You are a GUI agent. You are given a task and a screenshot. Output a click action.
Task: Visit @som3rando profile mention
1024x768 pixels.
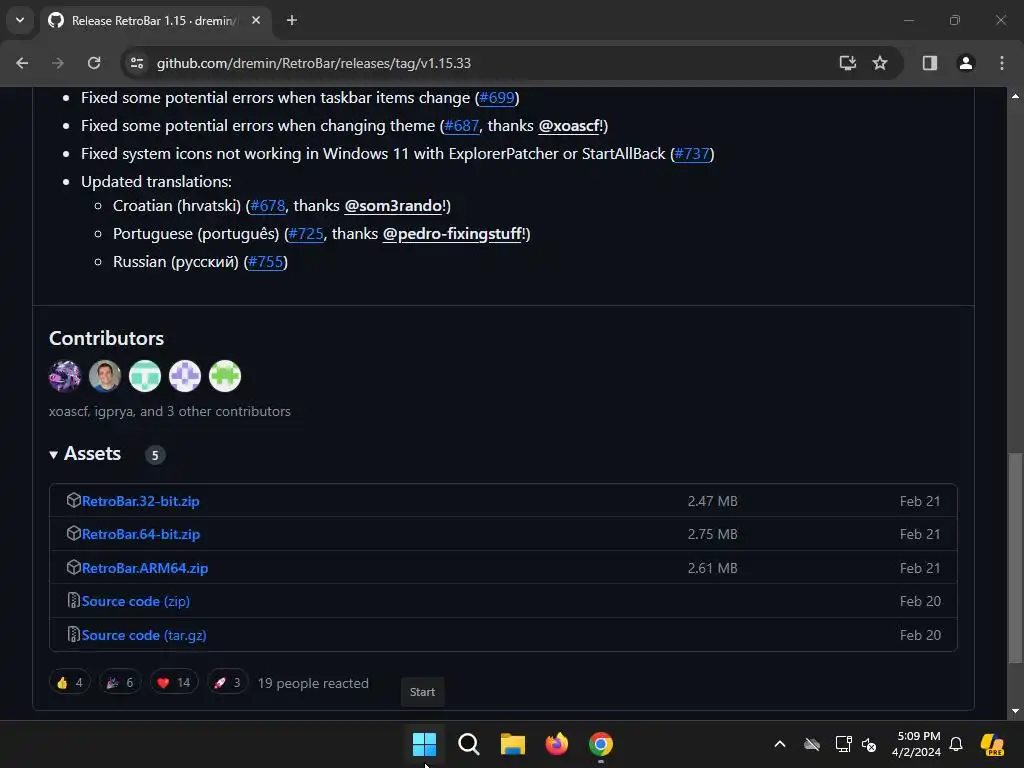tap(394, 206)
